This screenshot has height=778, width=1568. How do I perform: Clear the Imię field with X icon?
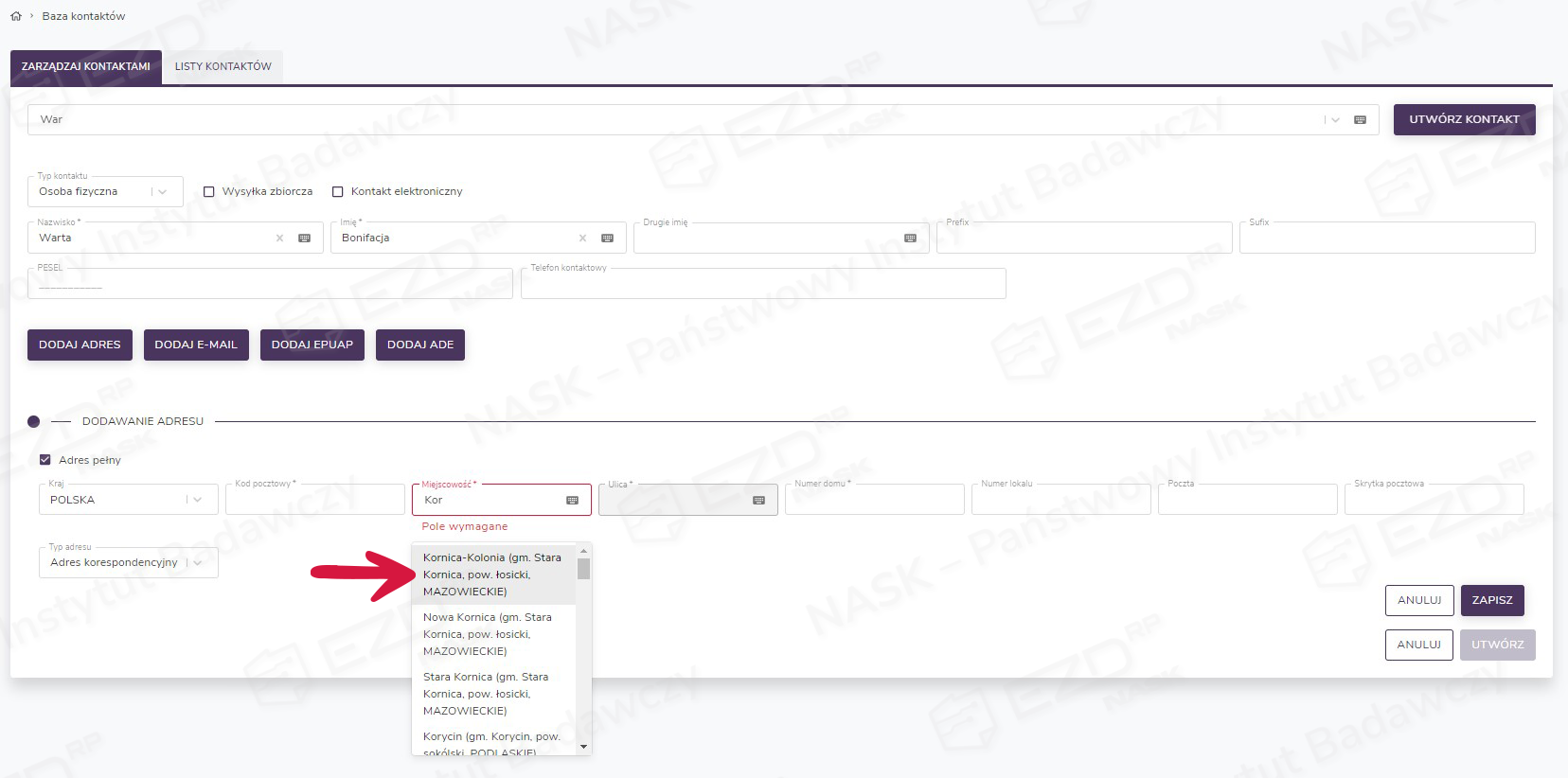[x=582, y=239]
